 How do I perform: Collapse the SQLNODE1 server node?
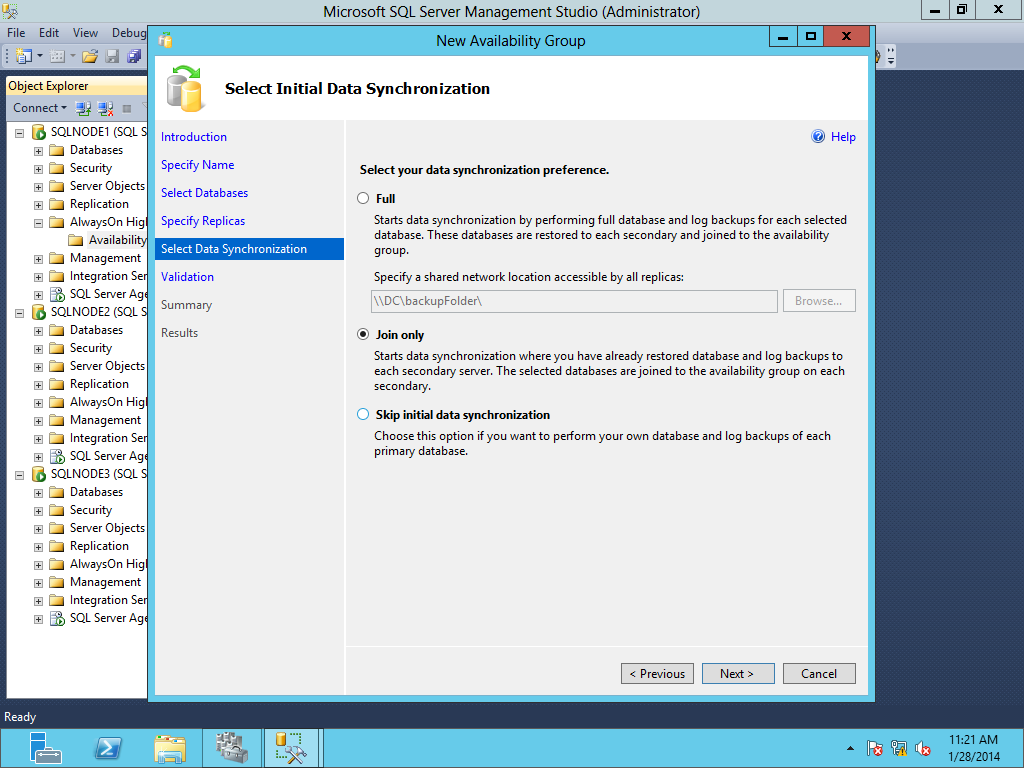20,133
